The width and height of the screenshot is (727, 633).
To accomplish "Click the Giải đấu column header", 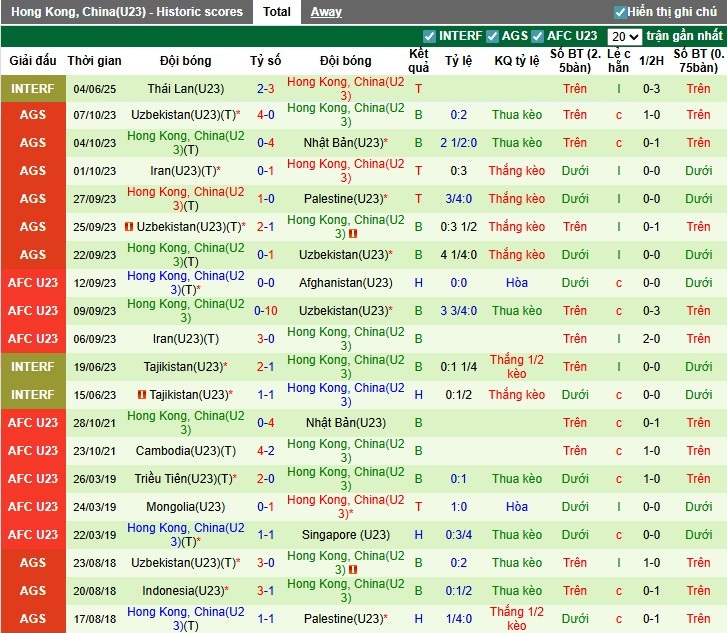I will click(x=33, y=61).
